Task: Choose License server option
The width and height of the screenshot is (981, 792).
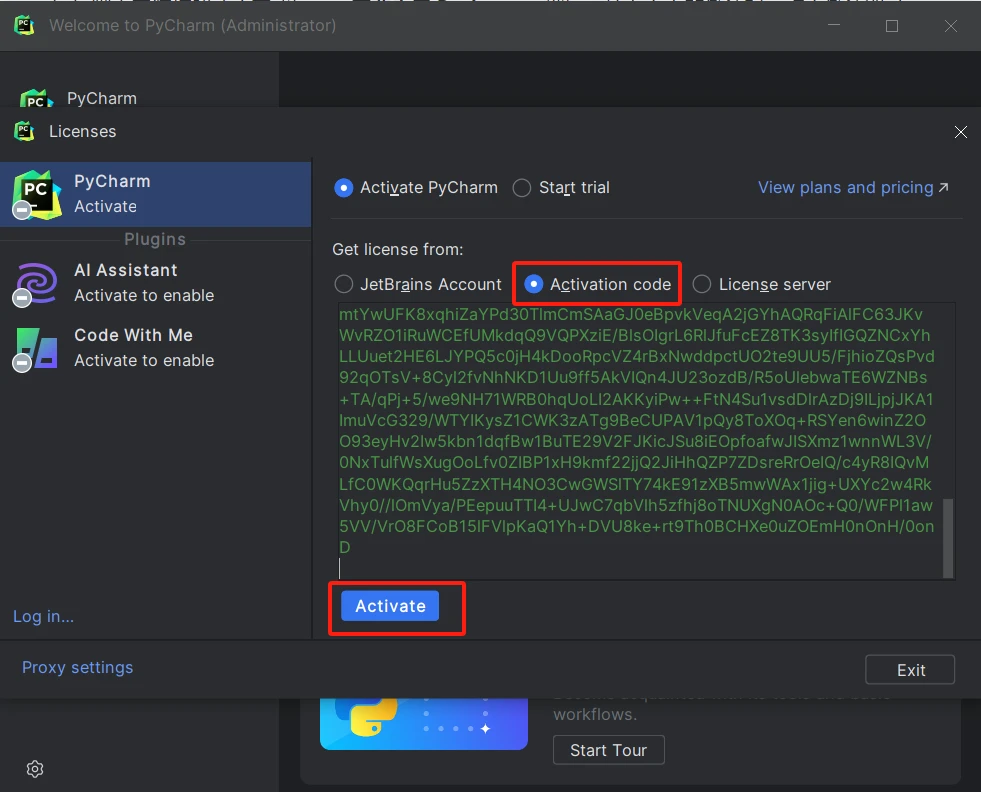Action: pyautogui.click(x=701, y=284)
